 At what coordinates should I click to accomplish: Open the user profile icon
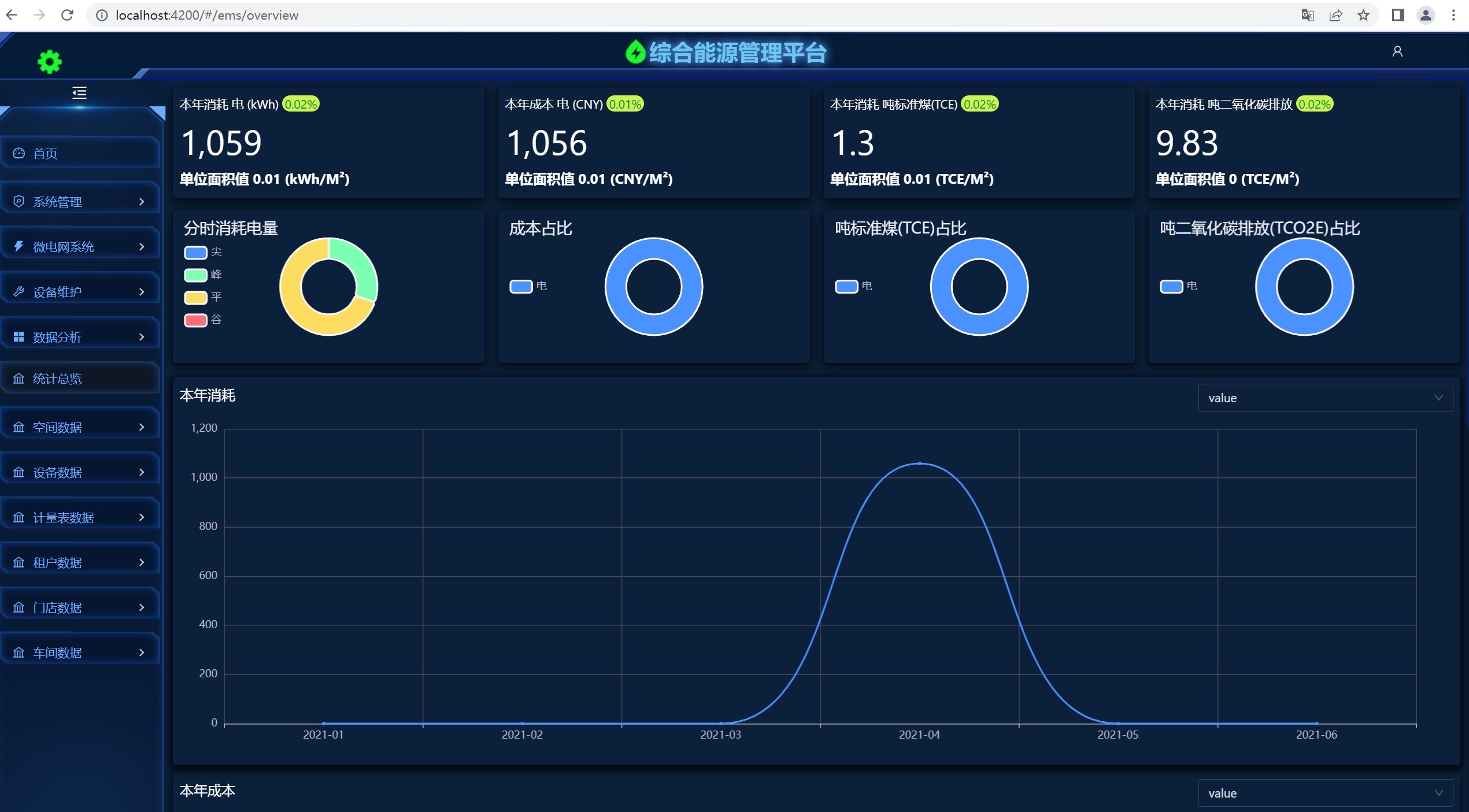pos(1397,51)
